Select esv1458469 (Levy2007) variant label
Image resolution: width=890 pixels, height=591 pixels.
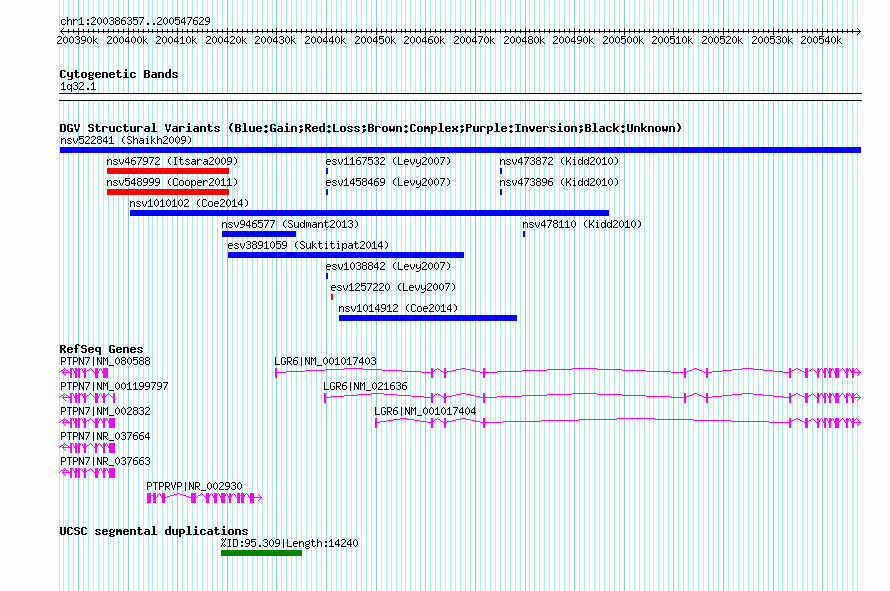click(388, 182)
